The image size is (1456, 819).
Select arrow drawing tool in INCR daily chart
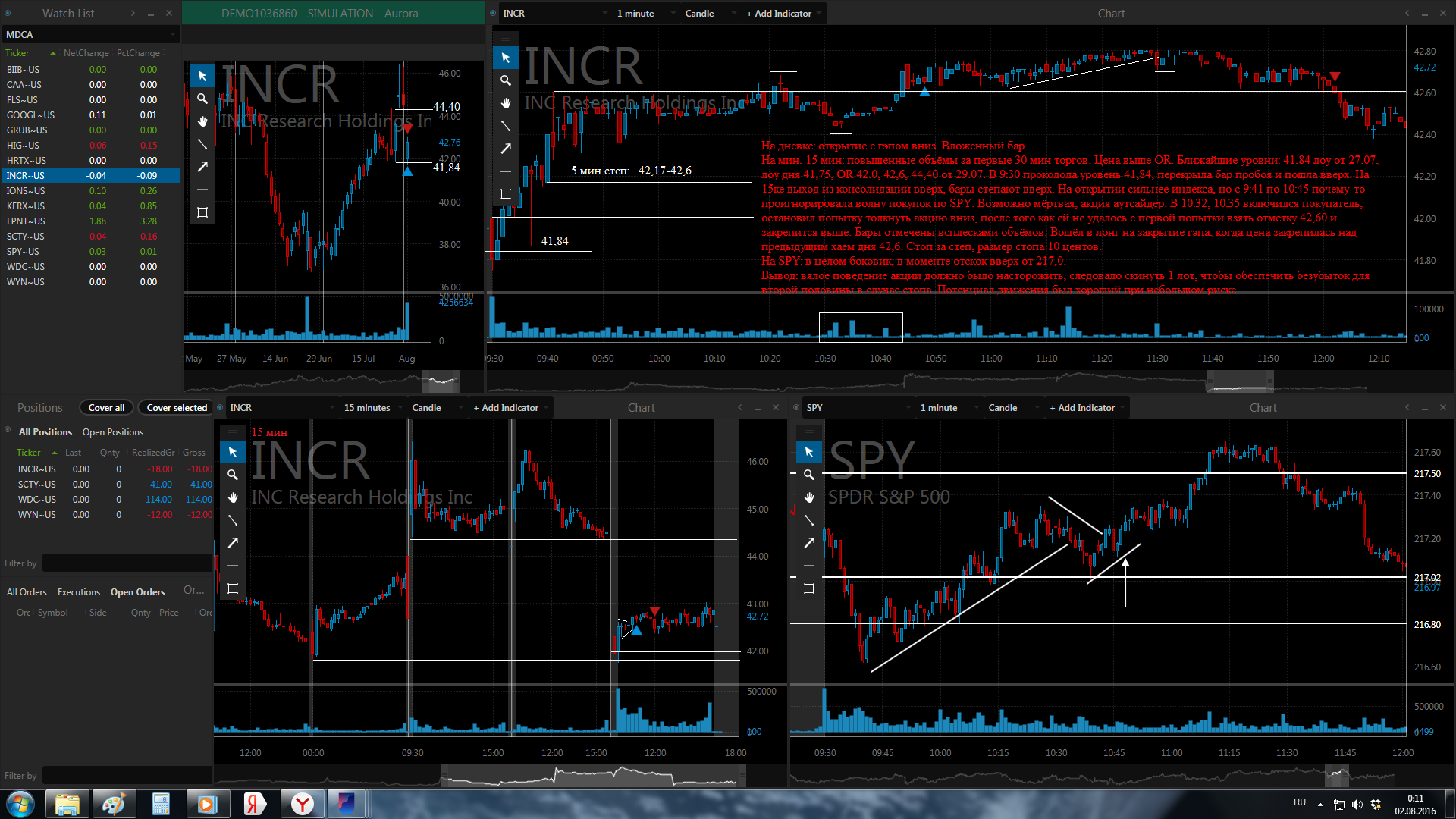(202, 167)
